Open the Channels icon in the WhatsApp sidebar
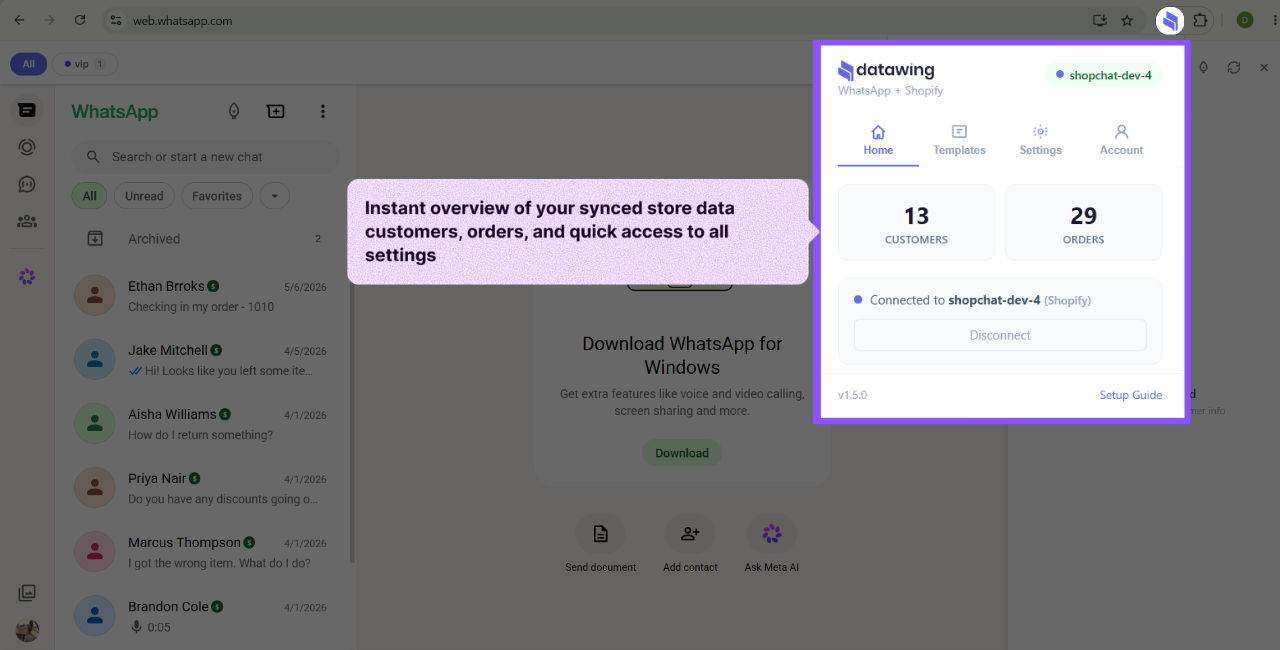This screenshot has height=650, width=1280. point(27,184)
